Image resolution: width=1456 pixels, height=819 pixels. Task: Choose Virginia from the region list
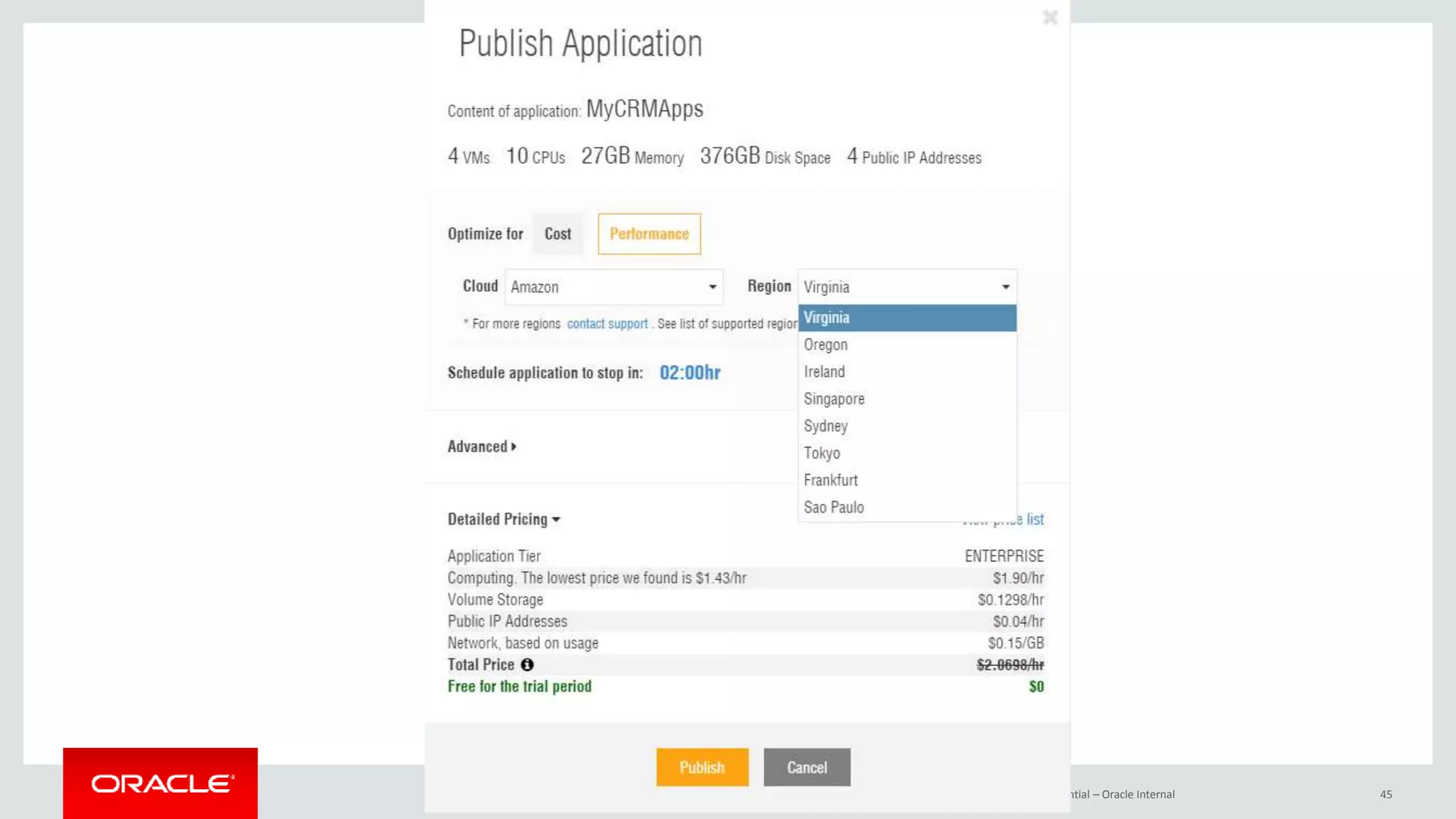point(907,318)
